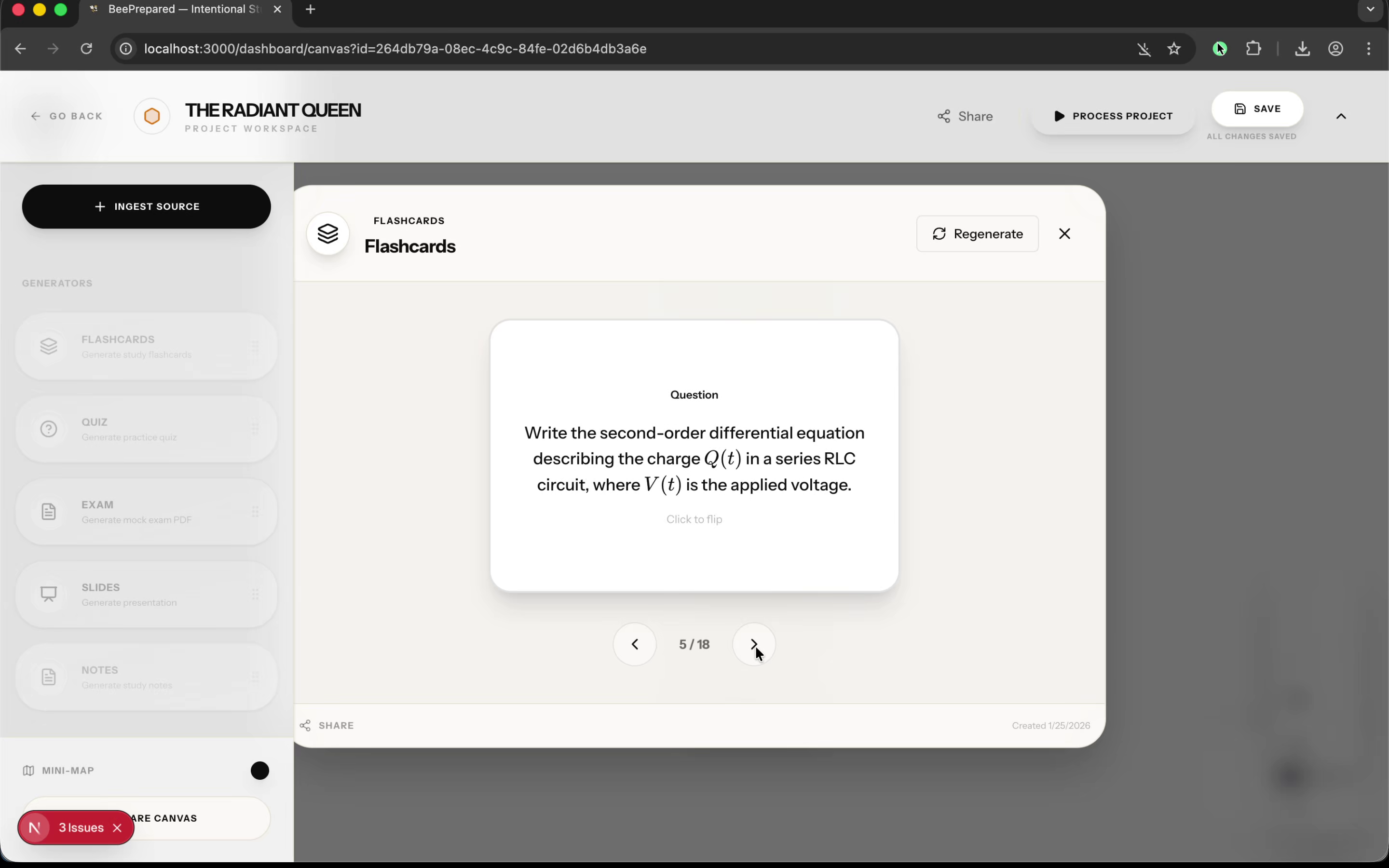
Task: Collapse the header with chevron up
Action: click(1340, 116)
